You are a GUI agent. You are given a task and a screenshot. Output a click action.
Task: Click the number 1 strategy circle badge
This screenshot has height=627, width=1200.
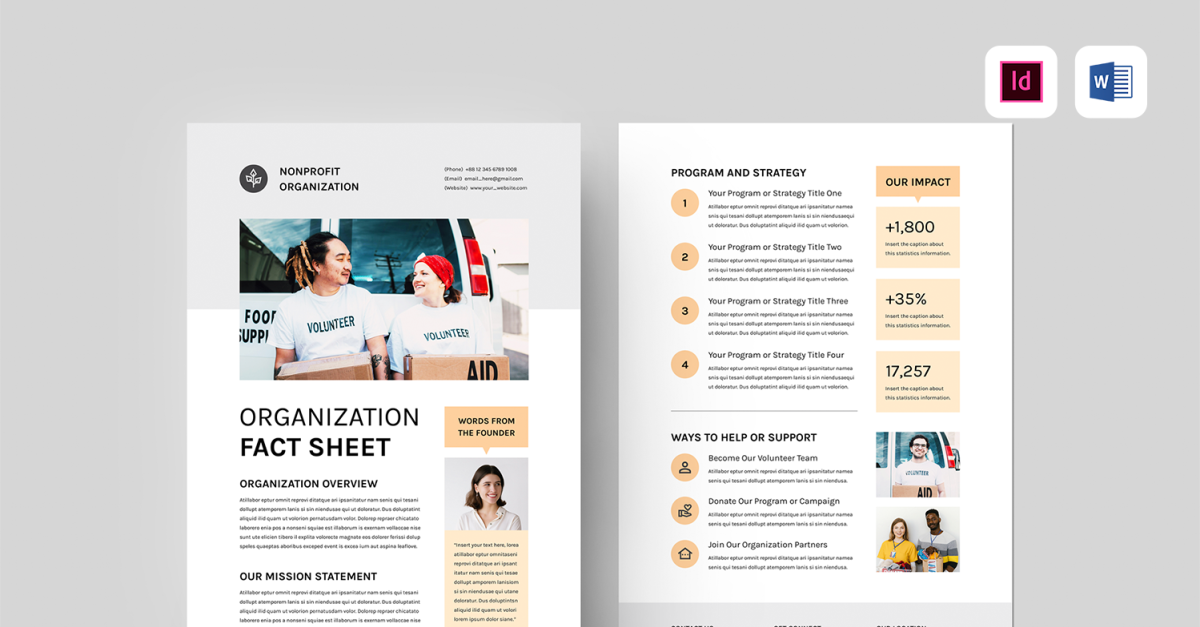point(684,202)
